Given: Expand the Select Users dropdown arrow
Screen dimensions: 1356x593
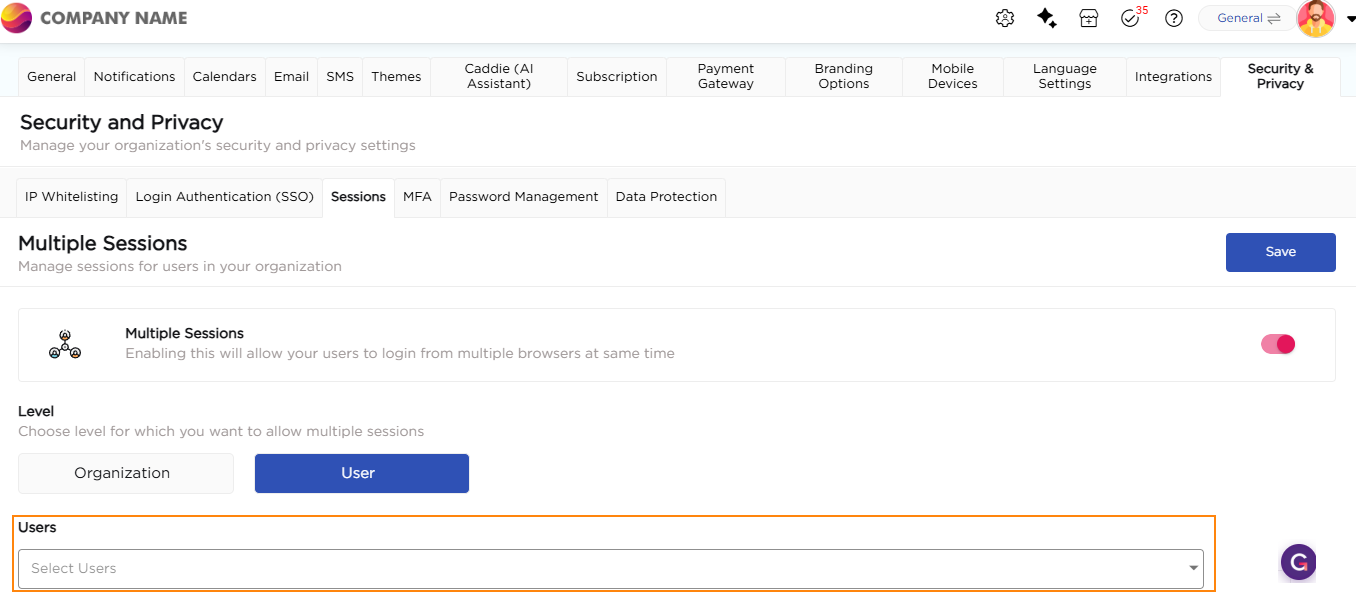Looking at the screenshot, I should click(x=1193, y=568).
